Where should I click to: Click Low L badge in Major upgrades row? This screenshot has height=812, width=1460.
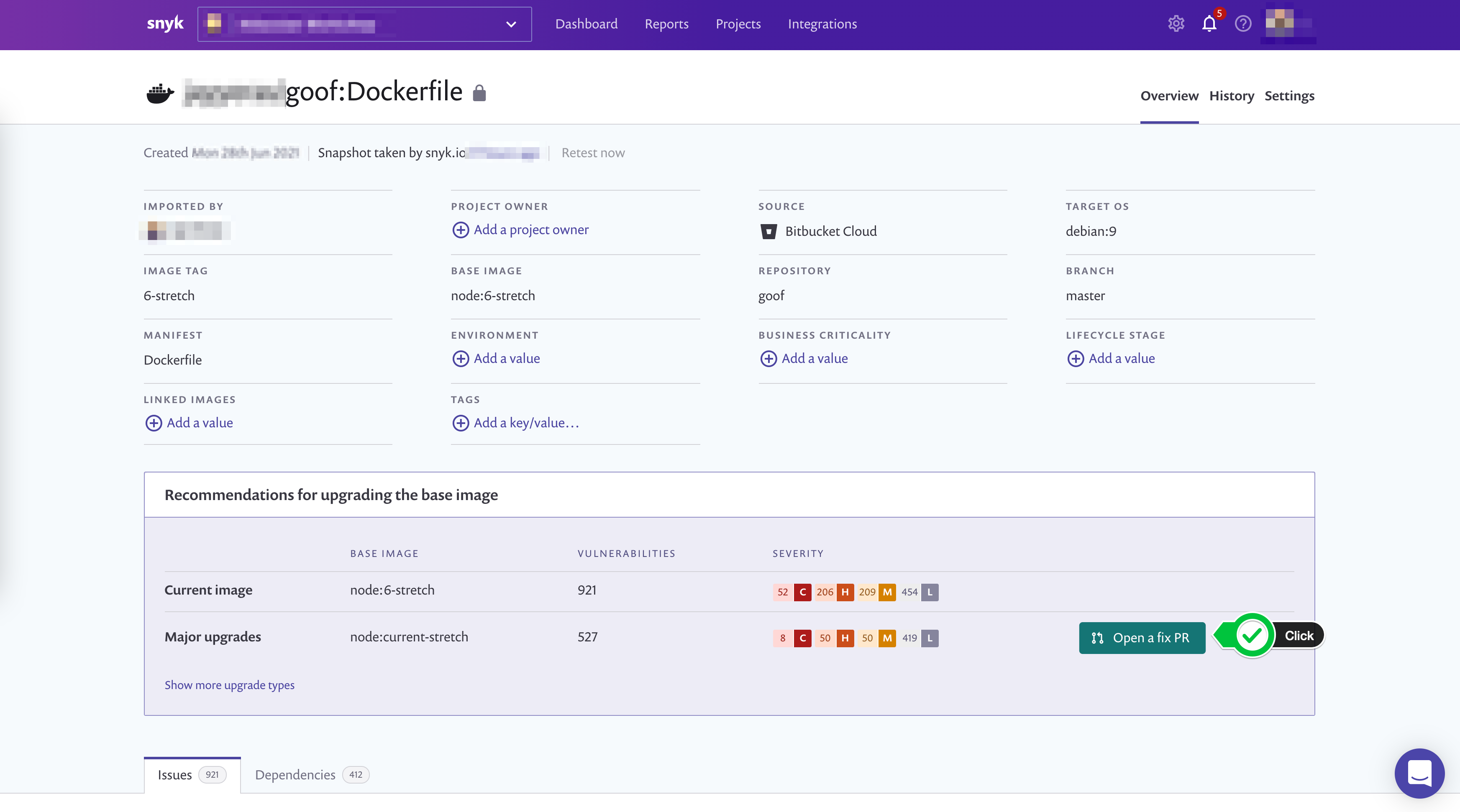[x=930, y=638]
